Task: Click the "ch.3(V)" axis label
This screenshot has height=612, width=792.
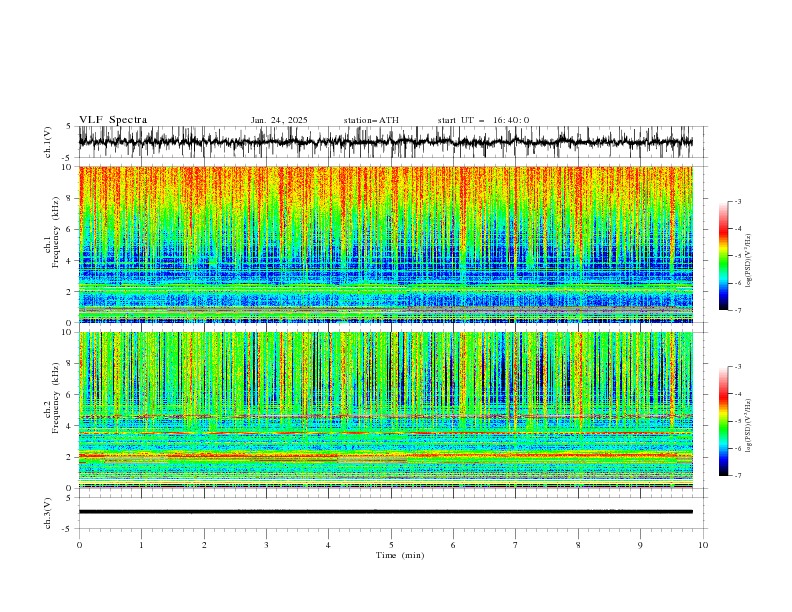Action: [48, 513]
